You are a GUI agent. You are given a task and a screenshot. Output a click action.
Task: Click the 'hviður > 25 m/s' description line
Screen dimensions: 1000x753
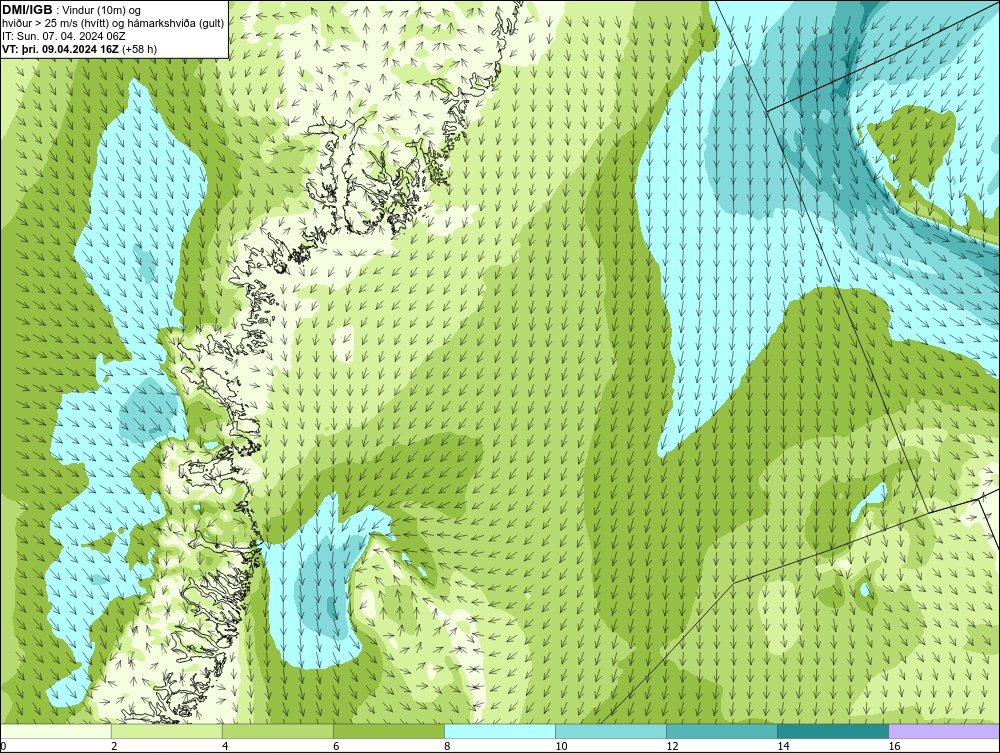[113, 23]
